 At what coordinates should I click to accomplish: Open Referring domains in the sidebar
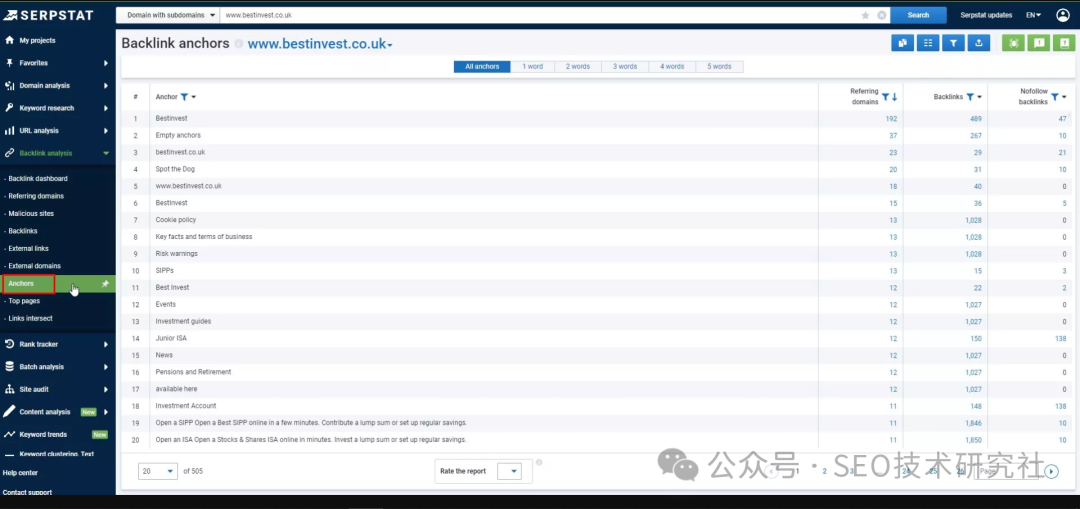pyautogui.click(x=36, y=196)
